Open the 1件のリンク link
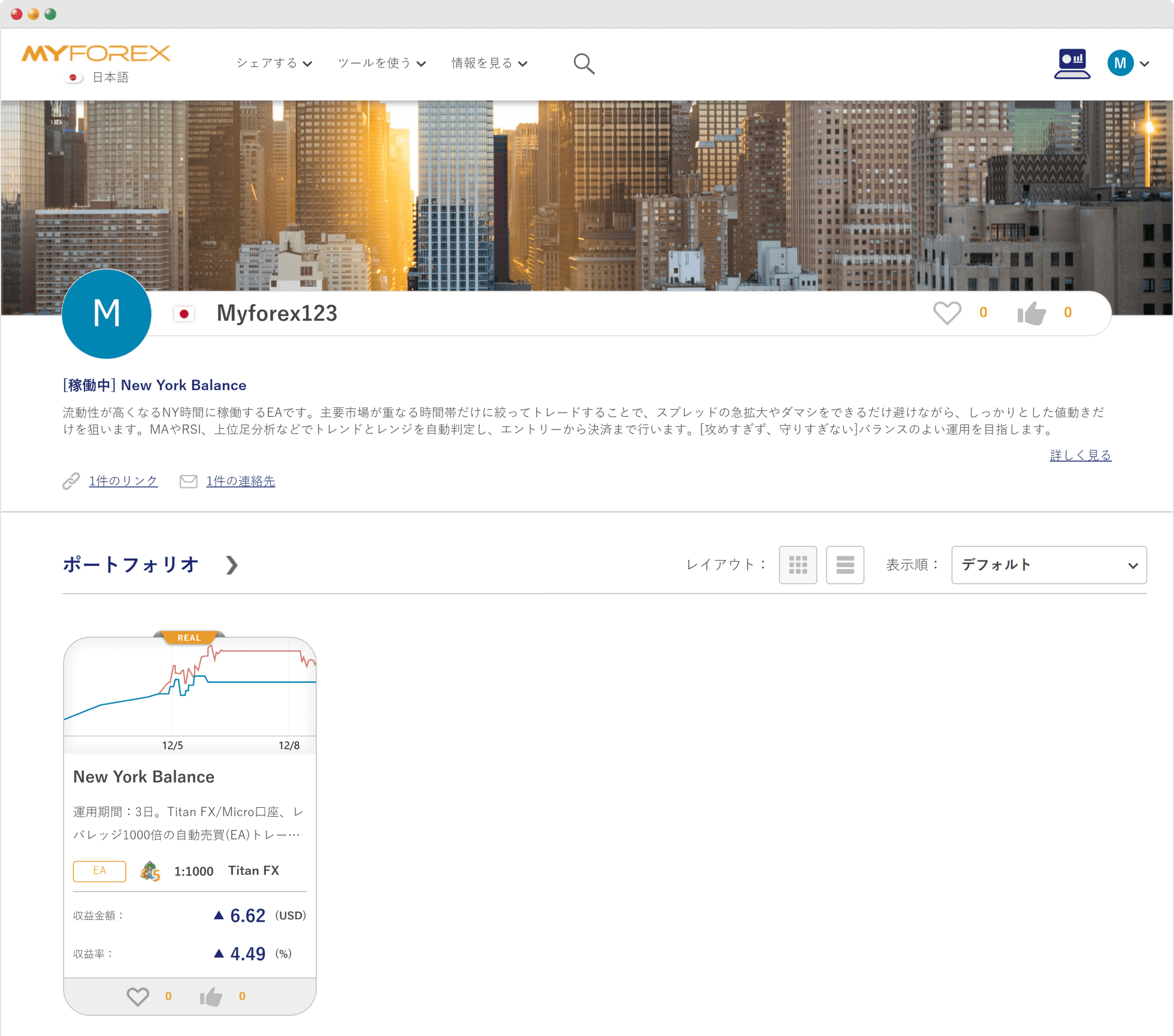The image size is (1174, 1036). point(123,481)
